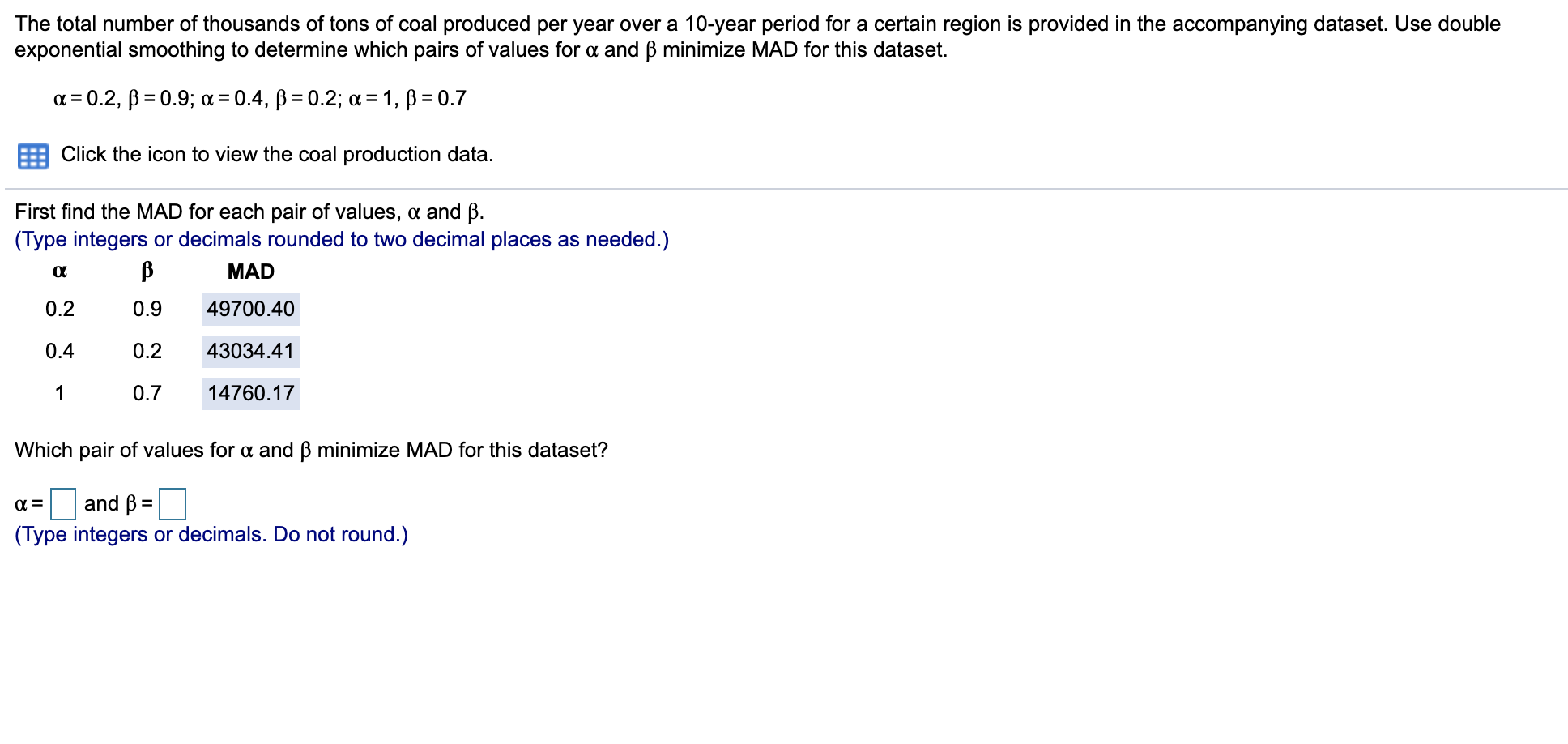Screen dimensions: 1568x744
Task: Select the question asking which pair minimizes MAD
Action: (312, 451)
